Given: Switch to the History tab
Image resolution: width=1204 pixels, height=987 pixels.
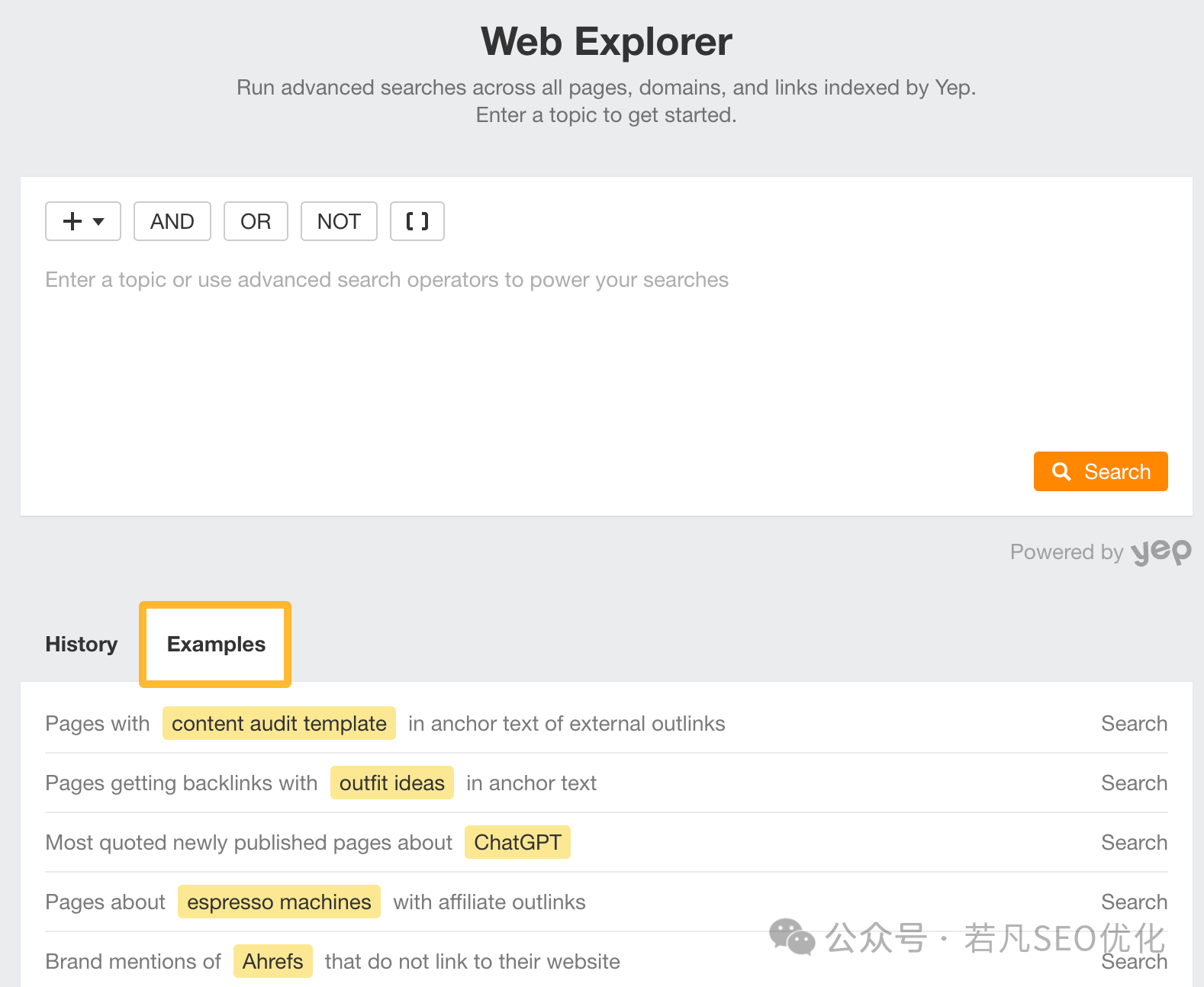Looking at the screenshot, I should pyautogui.click(x=82, y=645).
